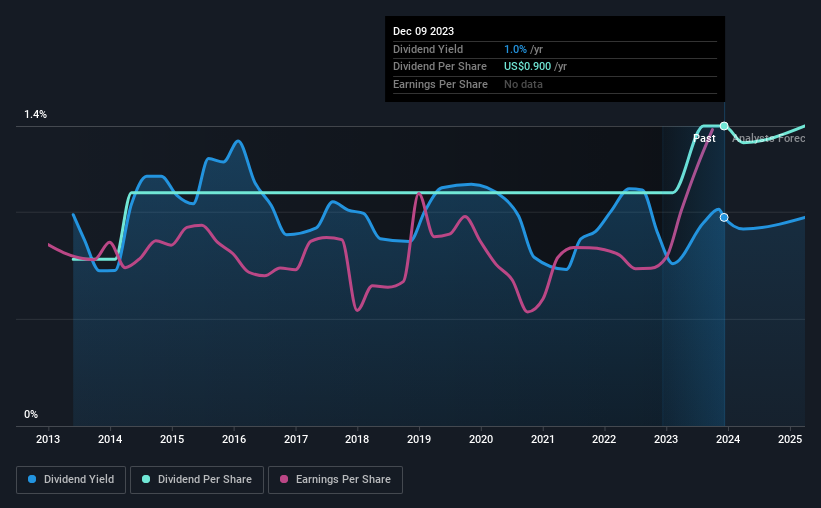
Task: Click the 0% y-axis label
Action: tap(31, 414)
